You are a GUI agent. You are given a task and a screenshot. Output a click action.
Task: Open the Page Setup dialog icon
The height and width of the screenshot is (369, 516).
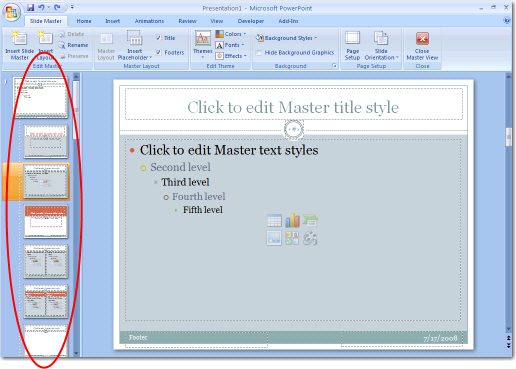[x=352, y=46]
